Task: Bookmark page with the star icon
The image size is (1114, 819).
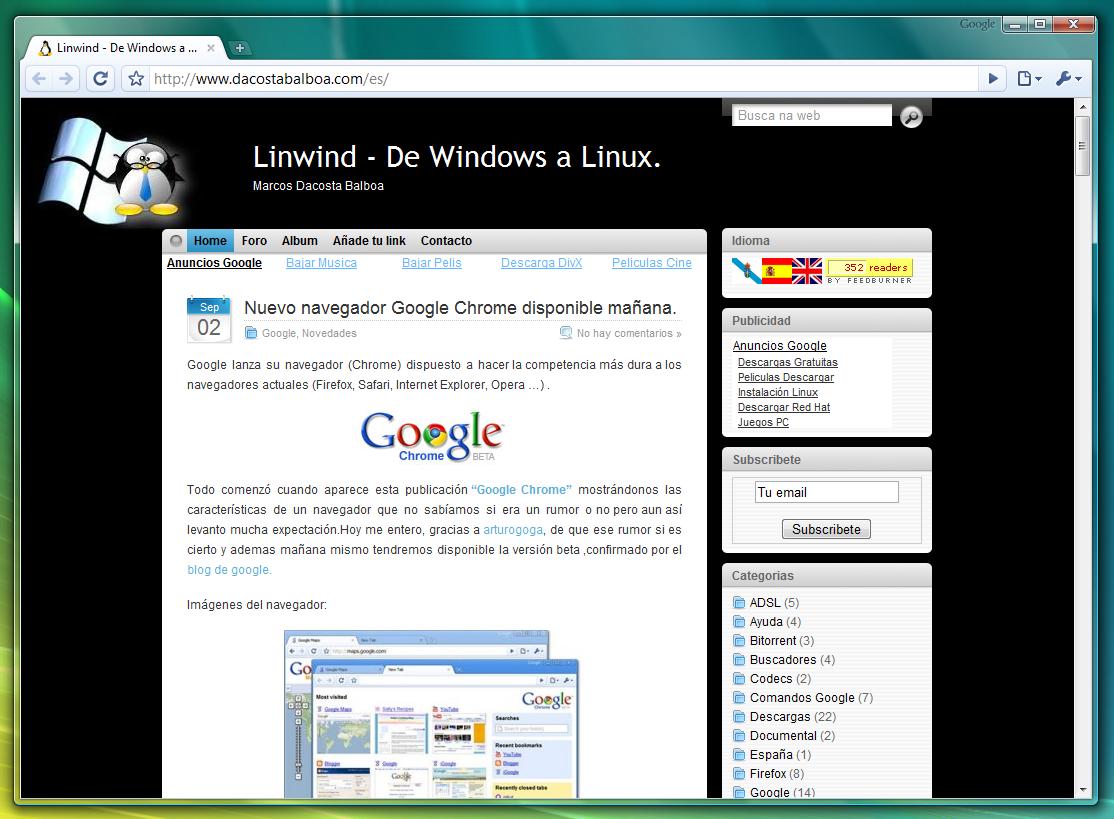Action: click(x=136, y=79)
